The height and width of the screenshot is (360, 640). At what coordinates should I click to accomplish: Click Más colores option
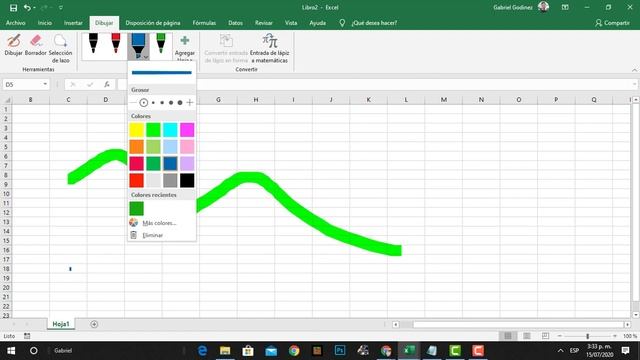160,223
